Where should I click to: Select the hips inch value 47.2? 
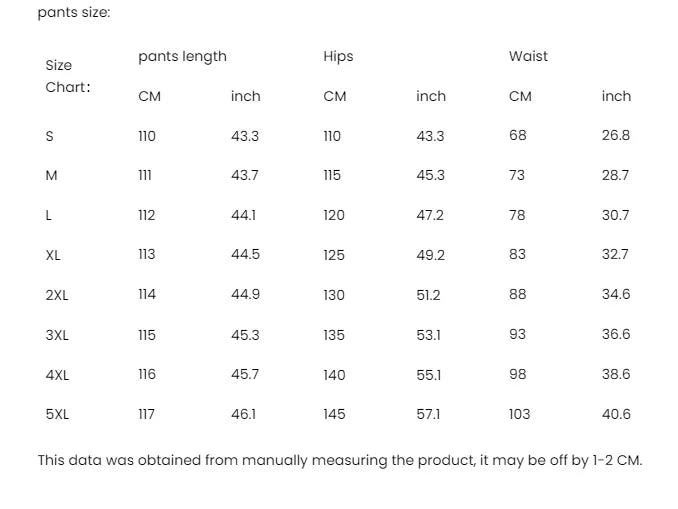(430, 215)
